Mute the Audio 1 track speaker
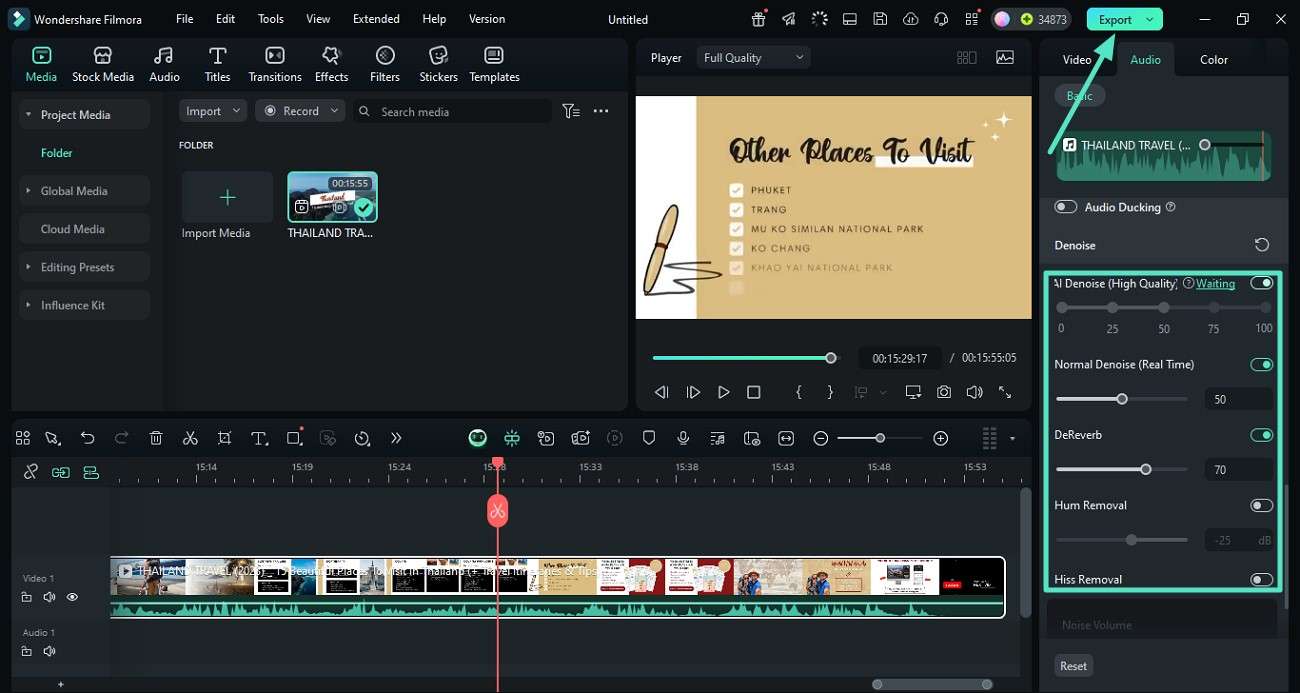Viewport: 1300px width, 693px height. [x=49, y=651]
